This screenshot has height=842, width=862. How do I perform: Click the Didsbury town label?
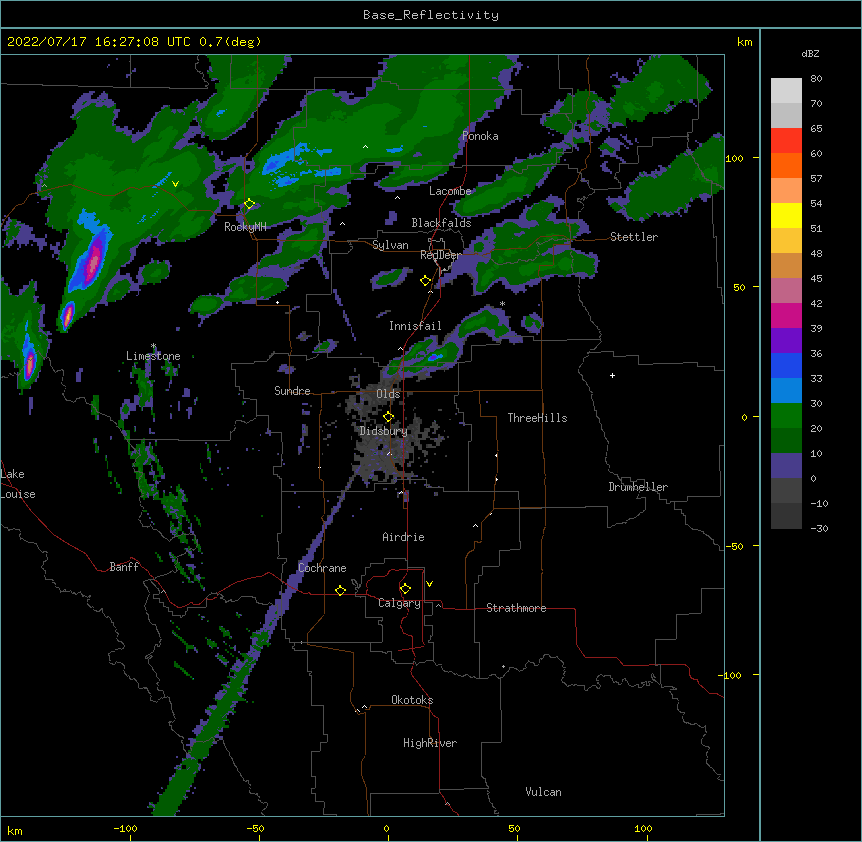[383, 431]
